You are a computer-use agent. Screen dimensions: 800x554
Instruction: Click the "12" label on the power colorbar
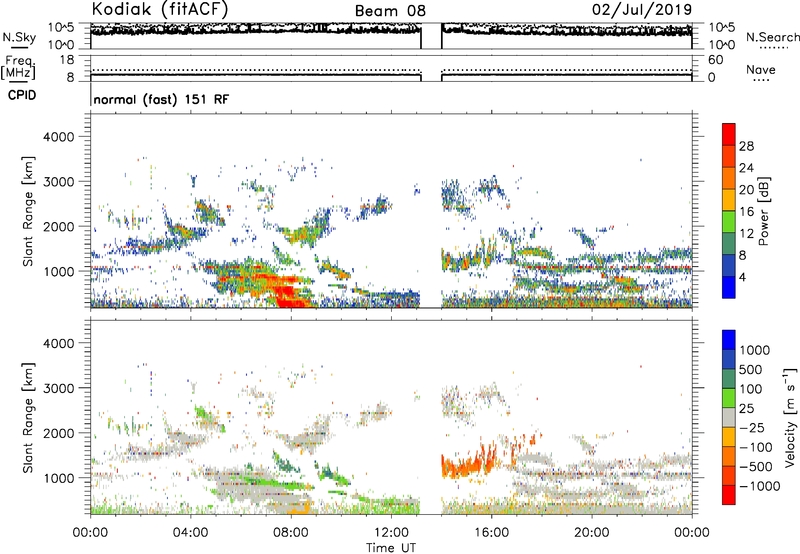pos(746,234)
